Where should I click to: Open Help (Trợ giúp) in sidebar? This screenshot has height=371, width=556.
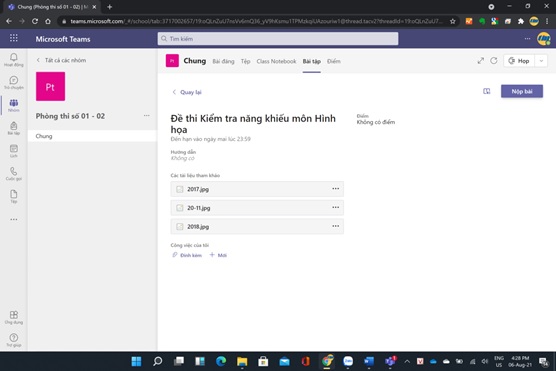(x=13, y=340)
